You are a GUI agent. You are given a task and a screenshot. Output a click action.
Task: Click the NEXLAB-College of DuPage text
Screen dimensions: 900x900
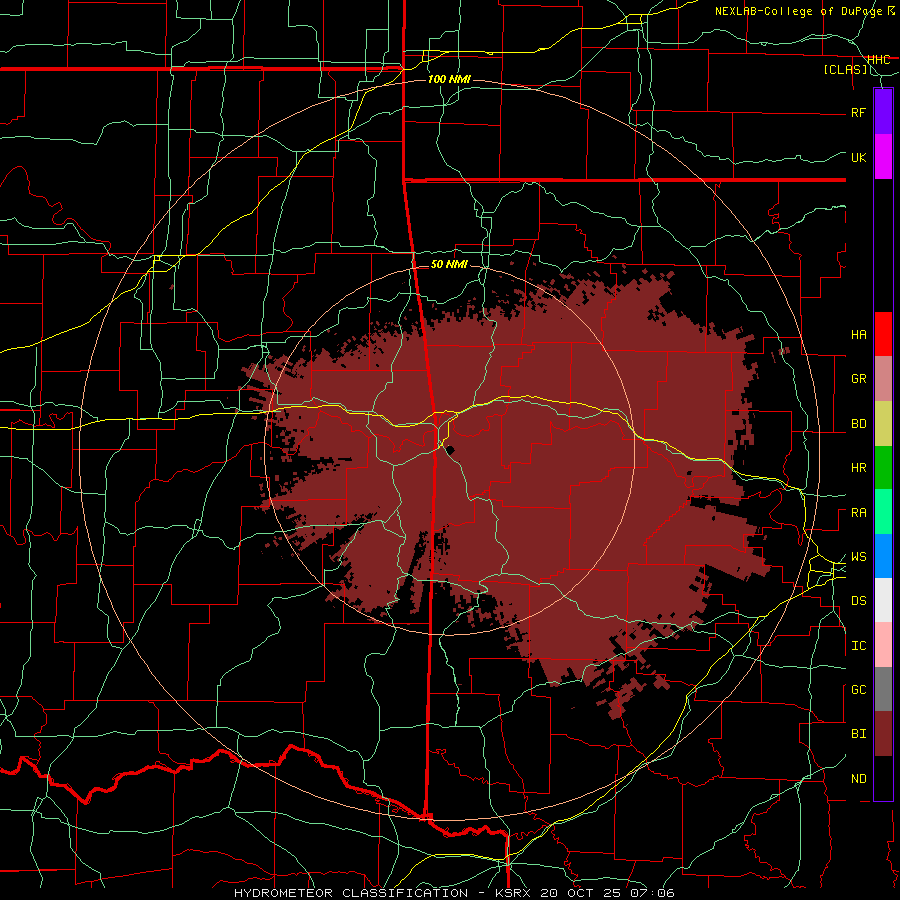(x=800, y=11)
